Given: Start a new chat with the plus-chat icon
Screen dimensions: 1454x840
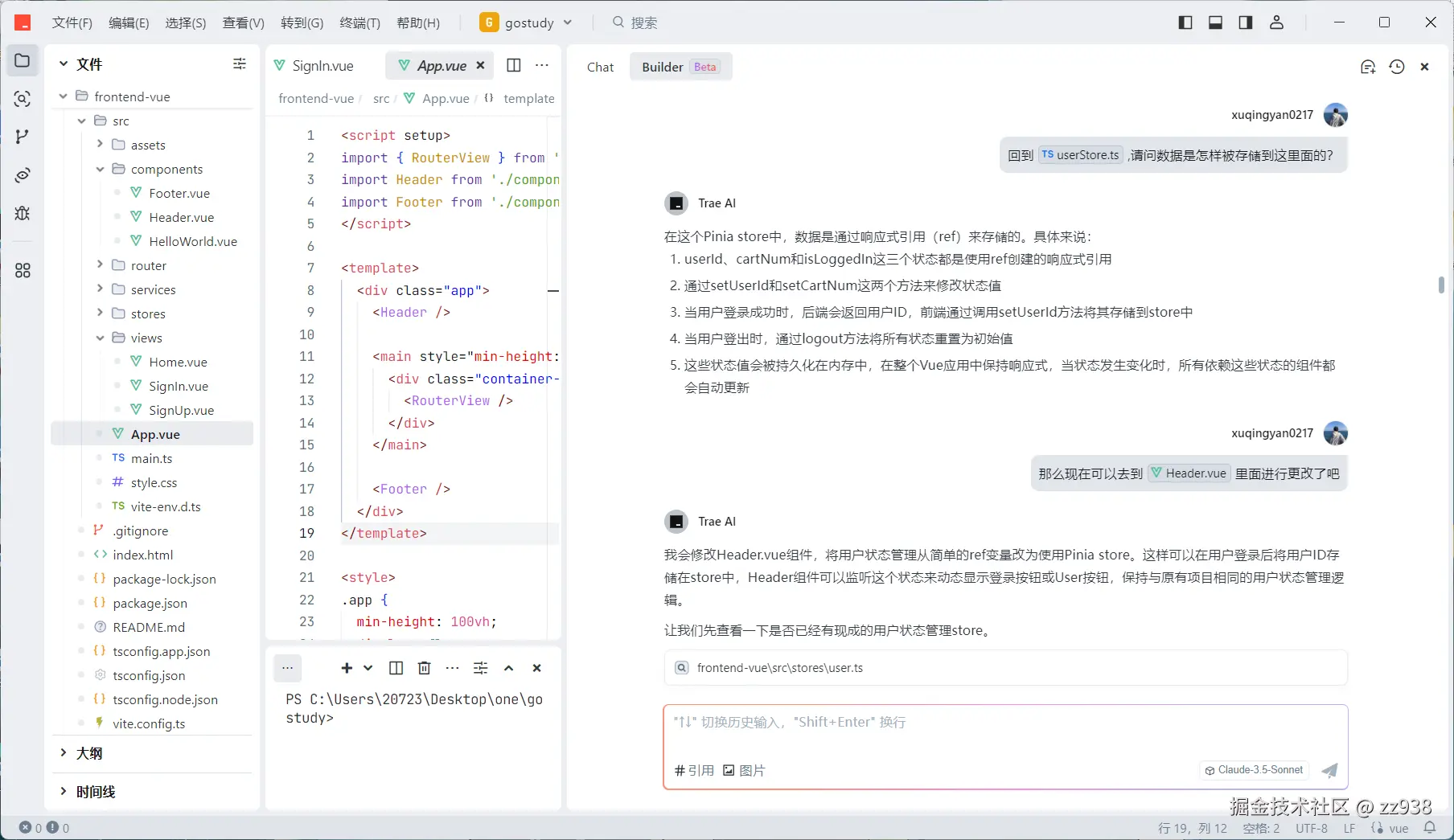Looking at the screenshot, I should 1368,67.
